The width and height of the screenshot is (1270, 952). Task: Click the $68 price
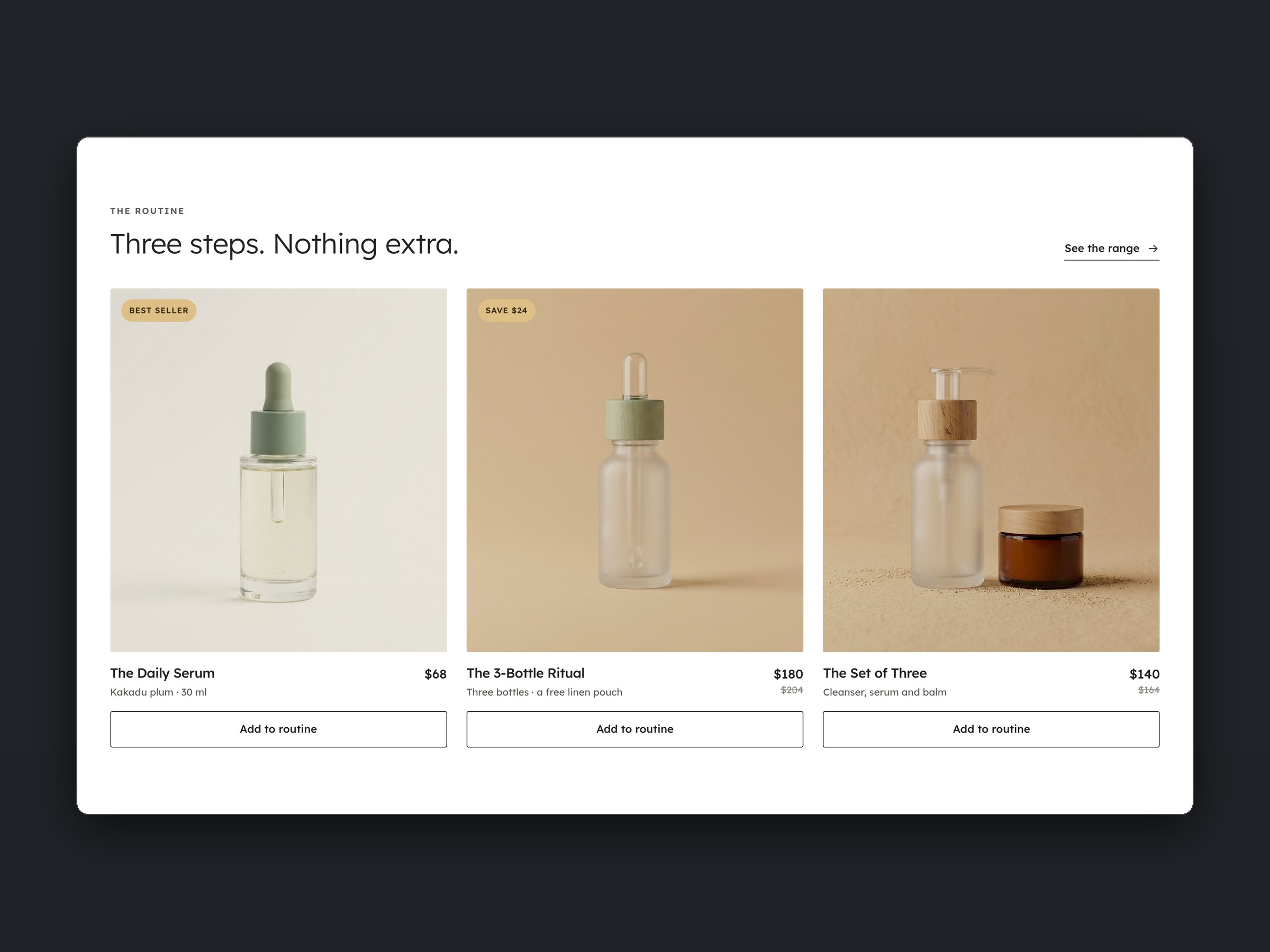tap(435, 674)
